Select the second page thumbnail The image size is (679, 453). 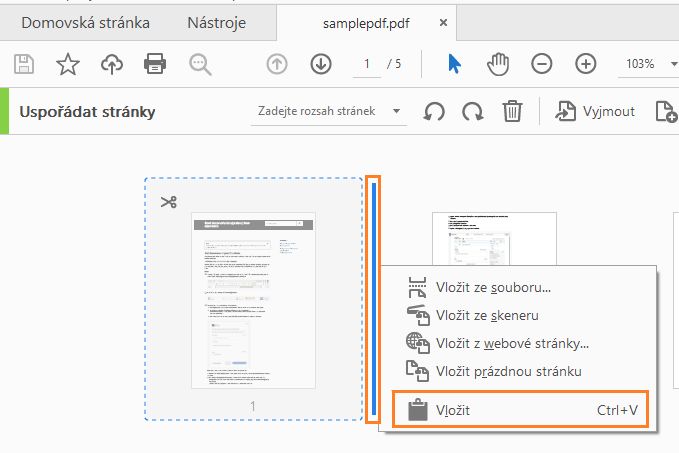tap(494, 239)
